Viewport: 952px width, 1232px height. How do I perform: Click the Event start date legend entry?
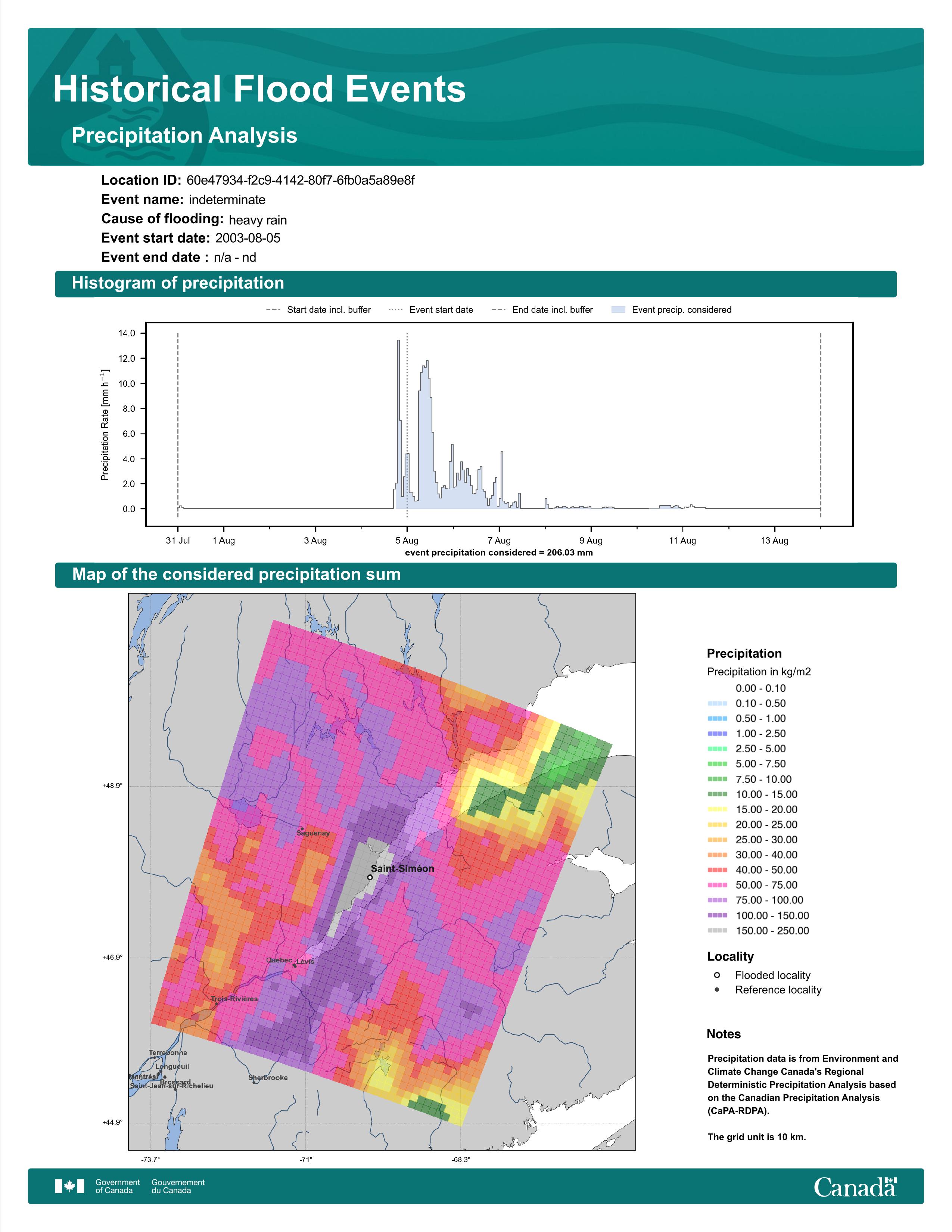pyautogui.click(x=431, y=310)
